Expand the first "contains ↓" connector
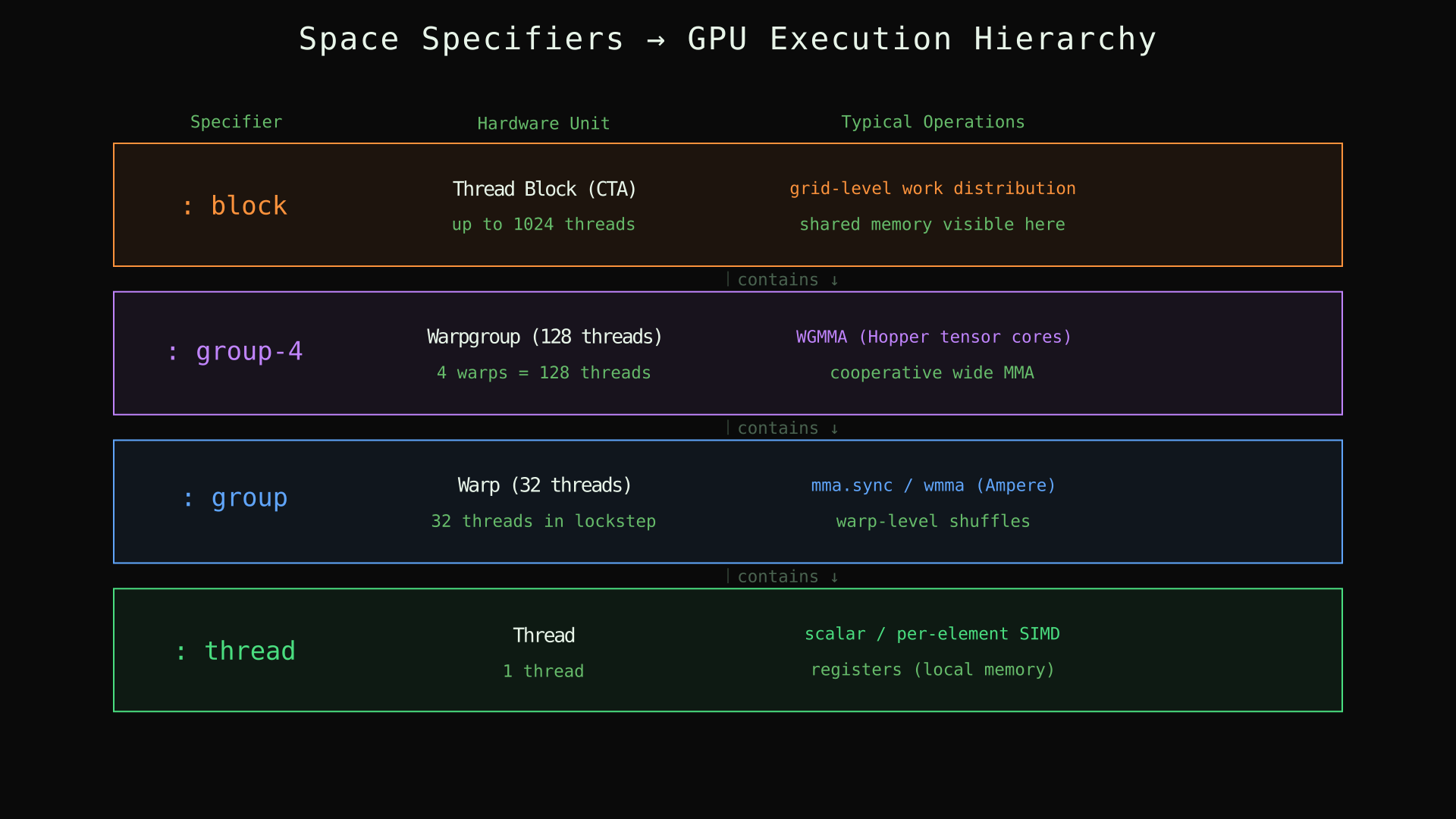Viewport: 1456px width, 819px height. (x=782, y=279)
